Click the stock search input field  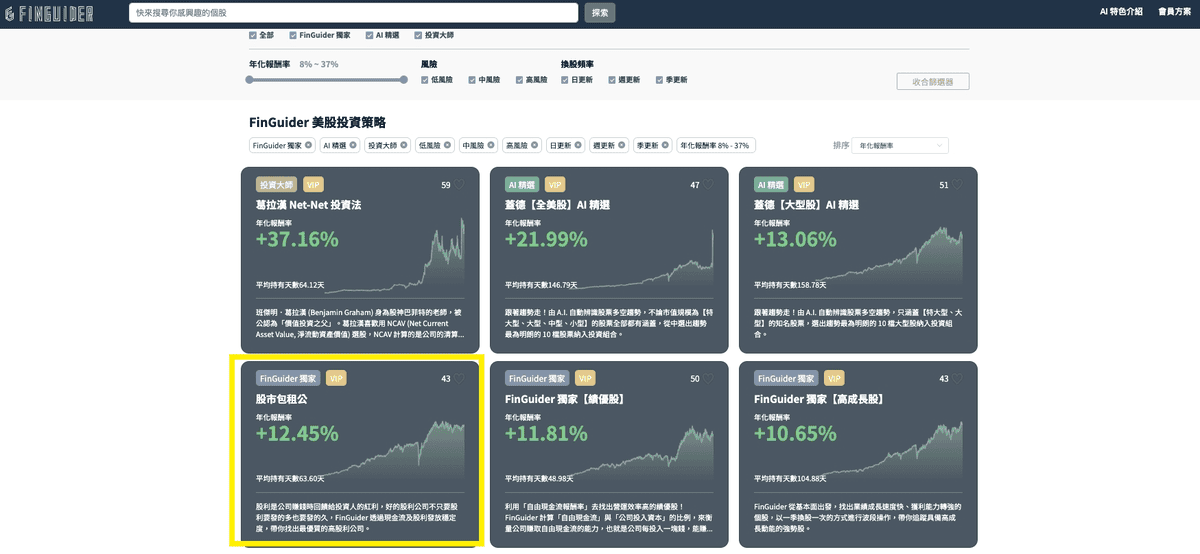(354, 13)
